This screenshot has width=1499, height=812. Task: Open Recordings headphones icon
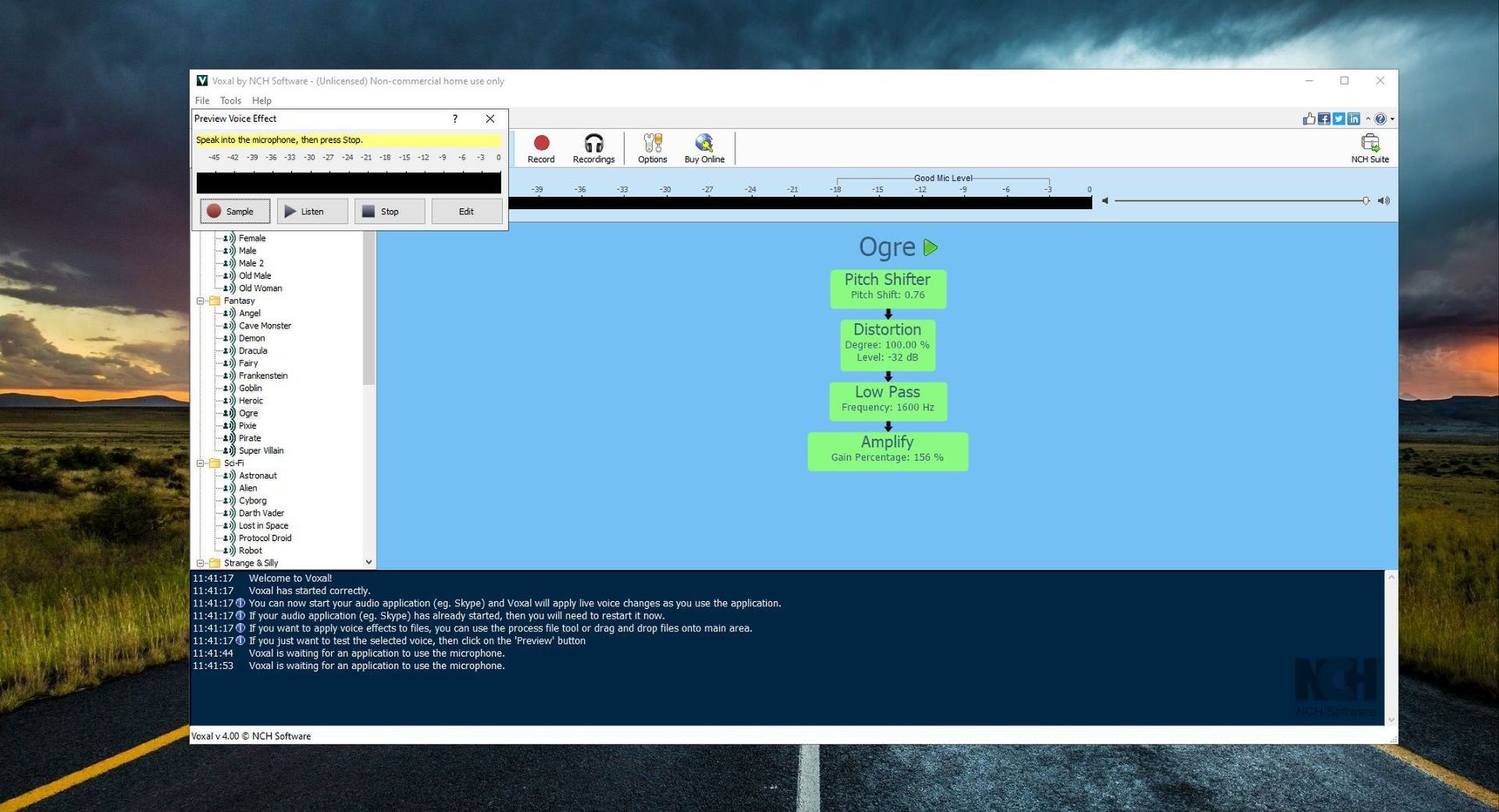pyautogui.click(x=593, y=143)
